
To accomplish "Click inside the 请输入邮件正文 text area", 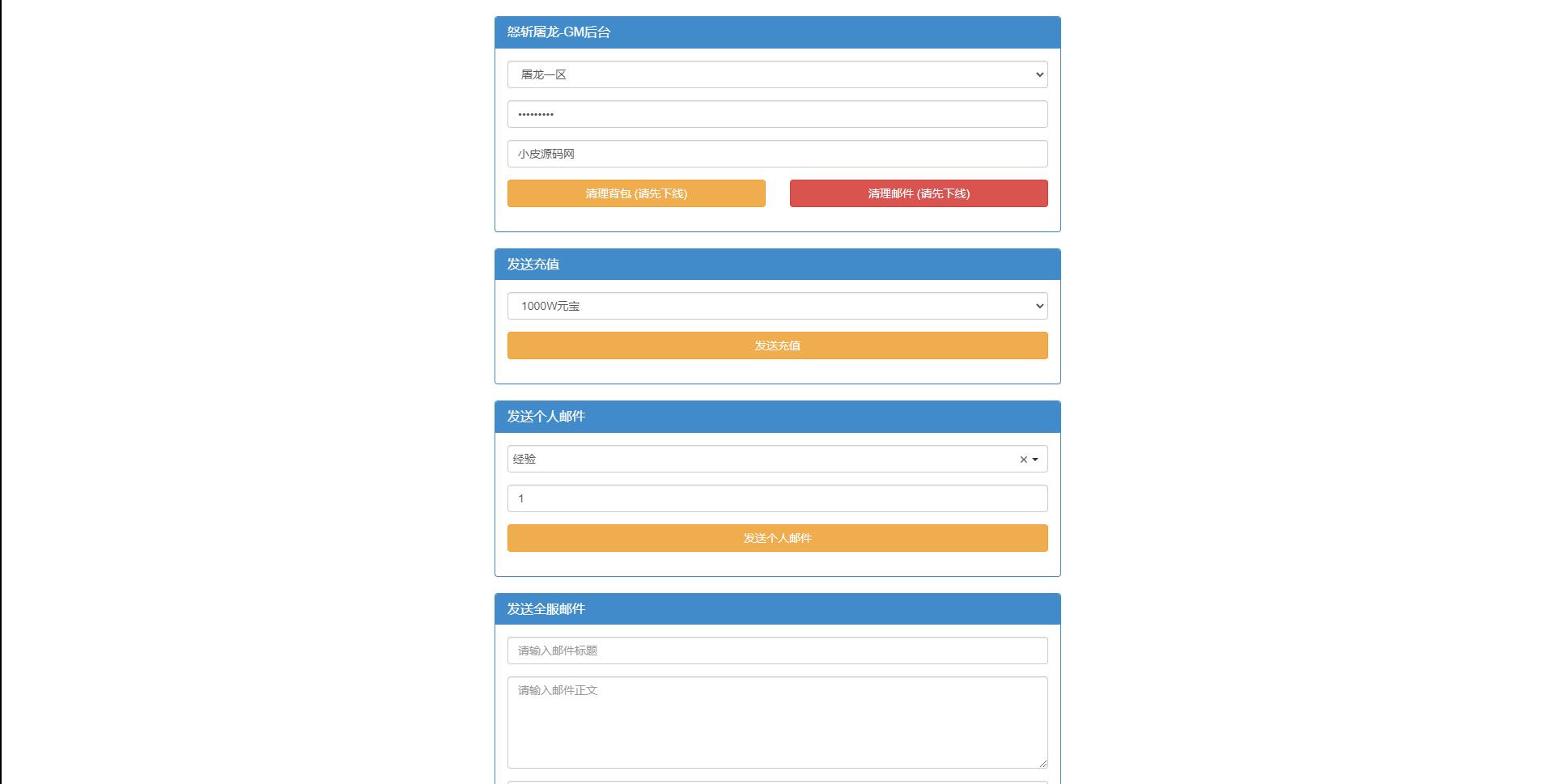I will (x=776, y=720).
